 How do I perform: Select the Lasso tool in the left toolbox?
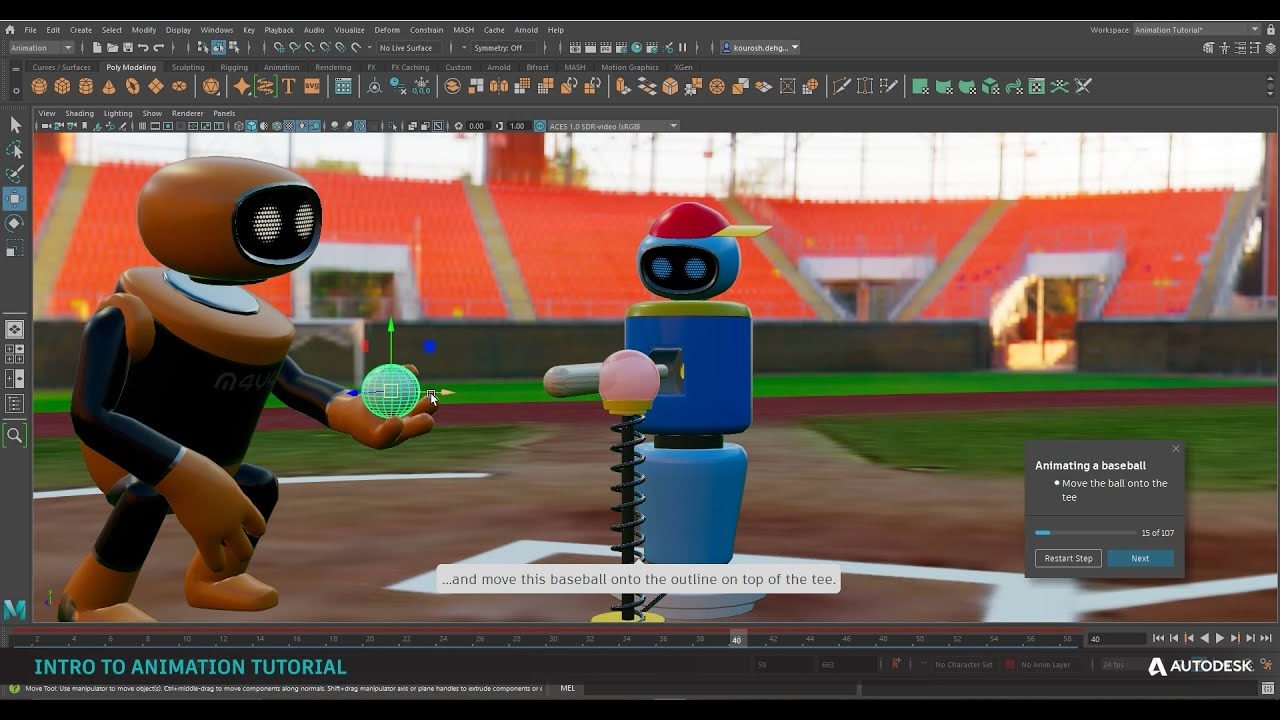pos(15,150)
